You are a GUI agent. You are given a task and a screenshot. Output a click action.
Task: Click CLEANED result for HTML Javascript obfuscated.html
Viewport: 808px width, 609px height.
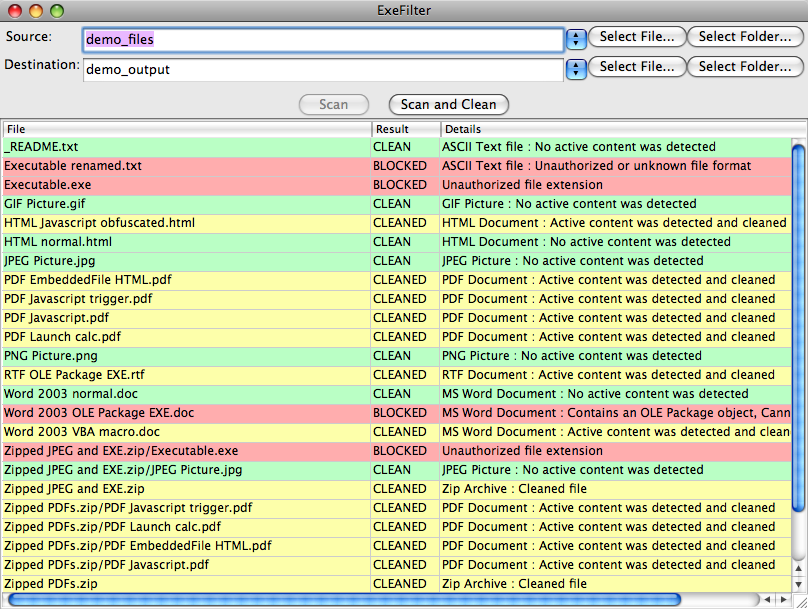coord(400,223)
